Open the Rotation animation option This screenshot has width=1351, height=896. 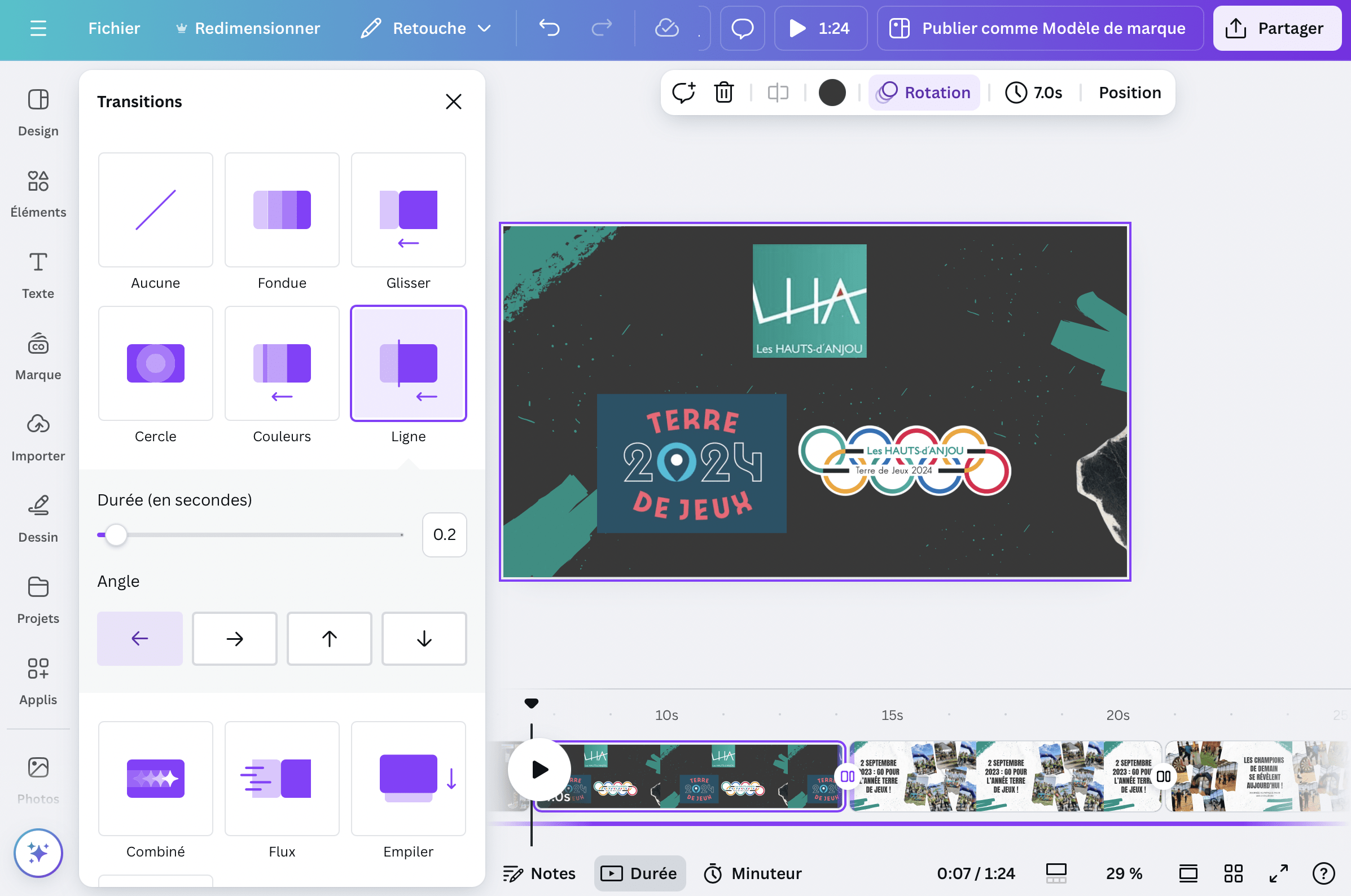coord(924,92)
